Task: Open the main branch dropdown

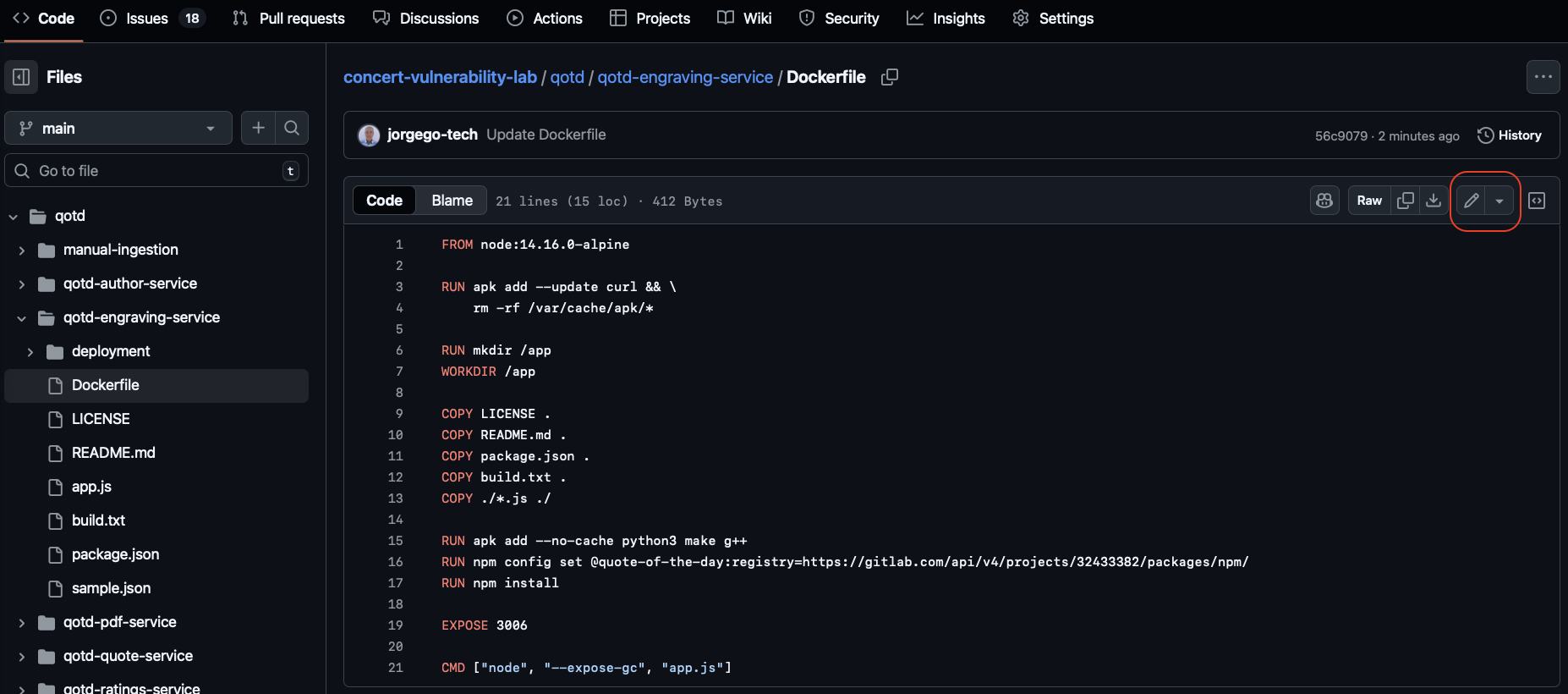Action: [118, 128]
